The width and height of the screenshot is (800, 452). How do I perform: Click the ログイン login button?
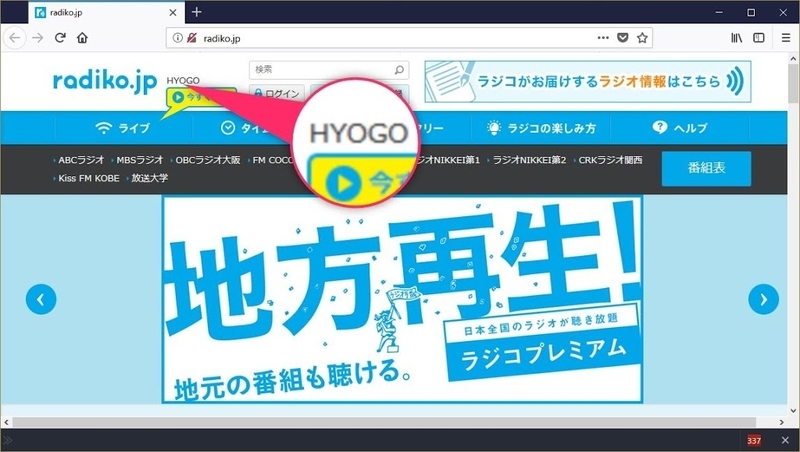click(277, 94)
